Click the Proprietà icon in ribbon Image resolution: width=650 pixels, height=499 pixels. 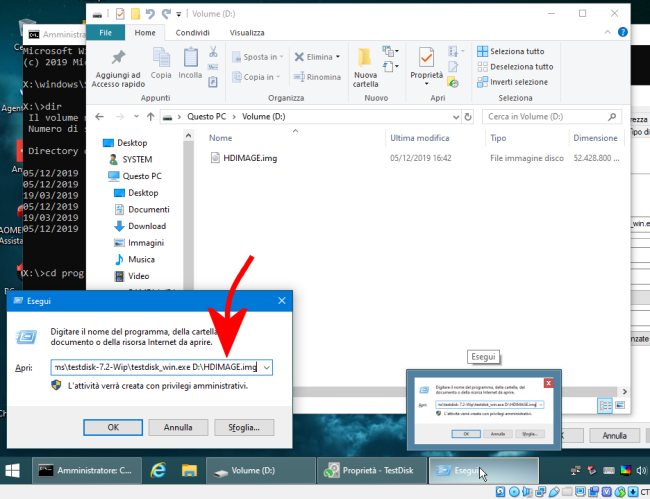point(426,57)
